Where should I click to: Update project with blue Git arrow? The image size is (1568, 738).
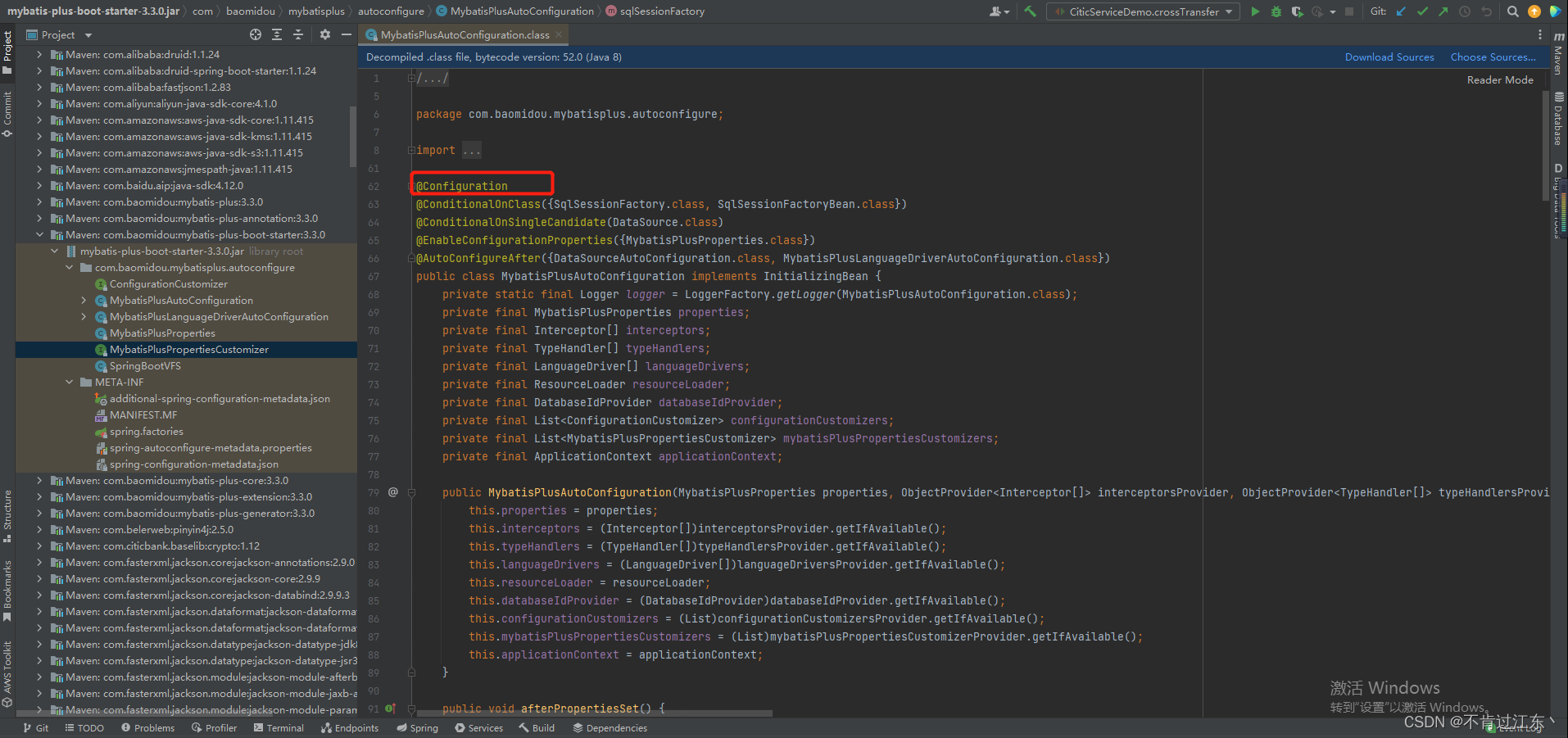[1401, 11]
